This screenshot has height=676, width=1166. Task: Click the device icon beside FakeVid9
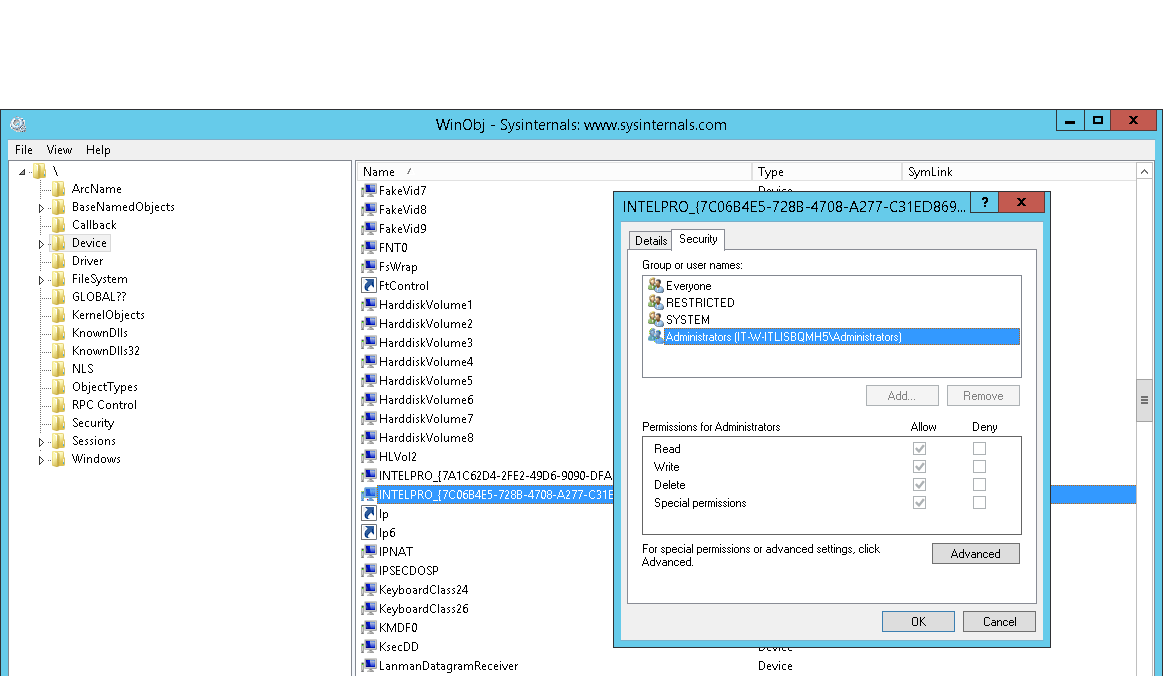pyautogui.click(x=367, y=228)
